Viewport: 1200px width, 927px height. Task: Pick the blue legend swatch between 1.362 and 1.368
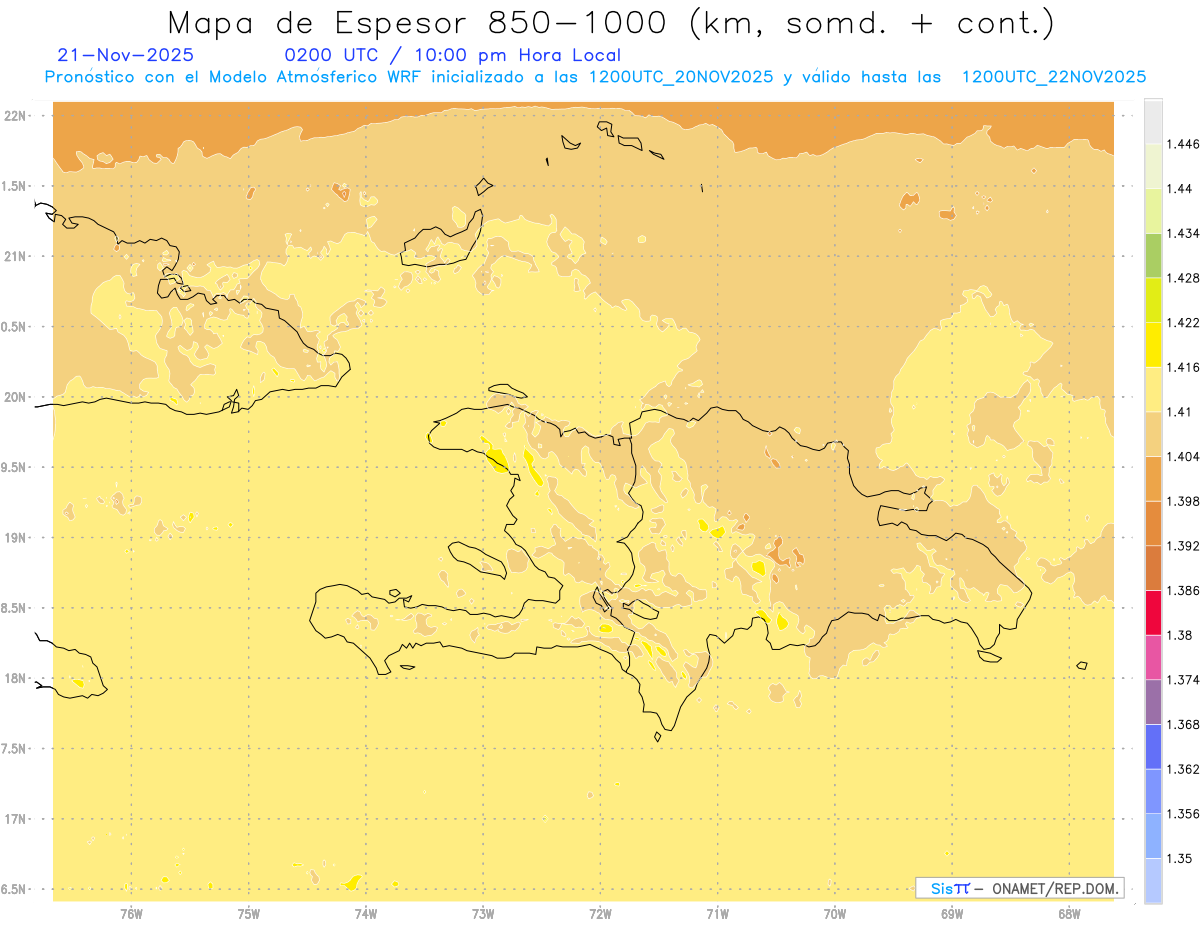1153,746
